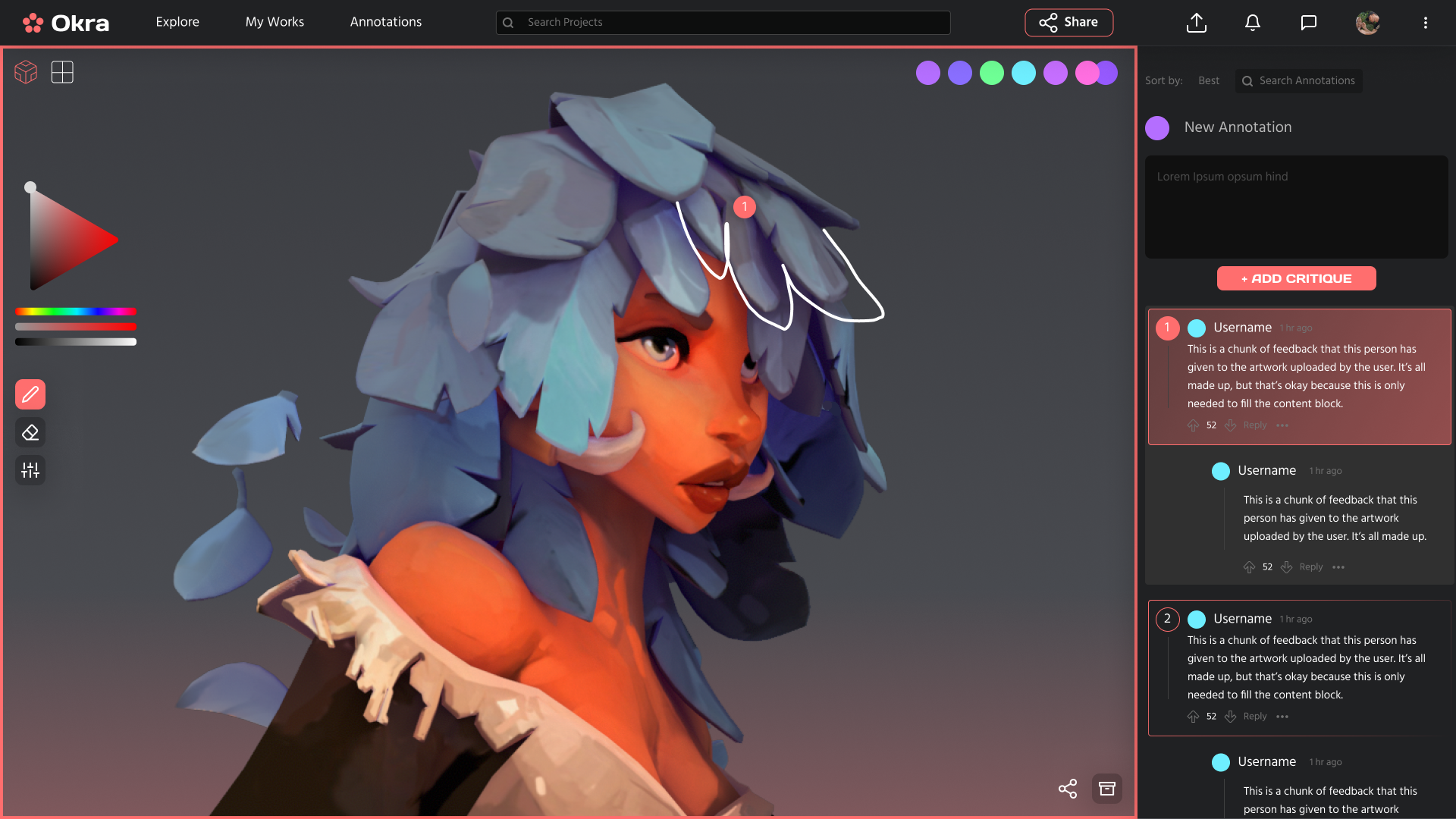Downvote annotation 2 comment
This screenshot has height=819, width=1456.
tap(1231, 717)
